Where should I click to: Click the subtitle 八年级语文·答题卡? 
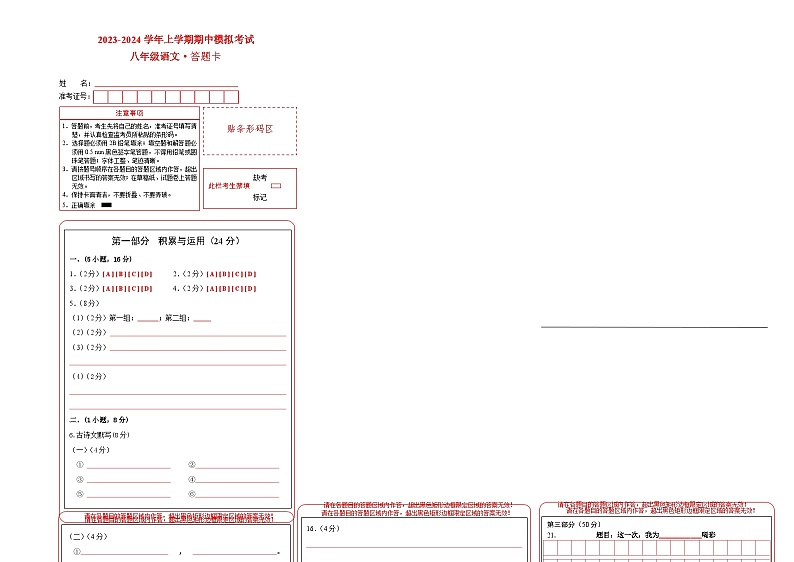[175, 56]
